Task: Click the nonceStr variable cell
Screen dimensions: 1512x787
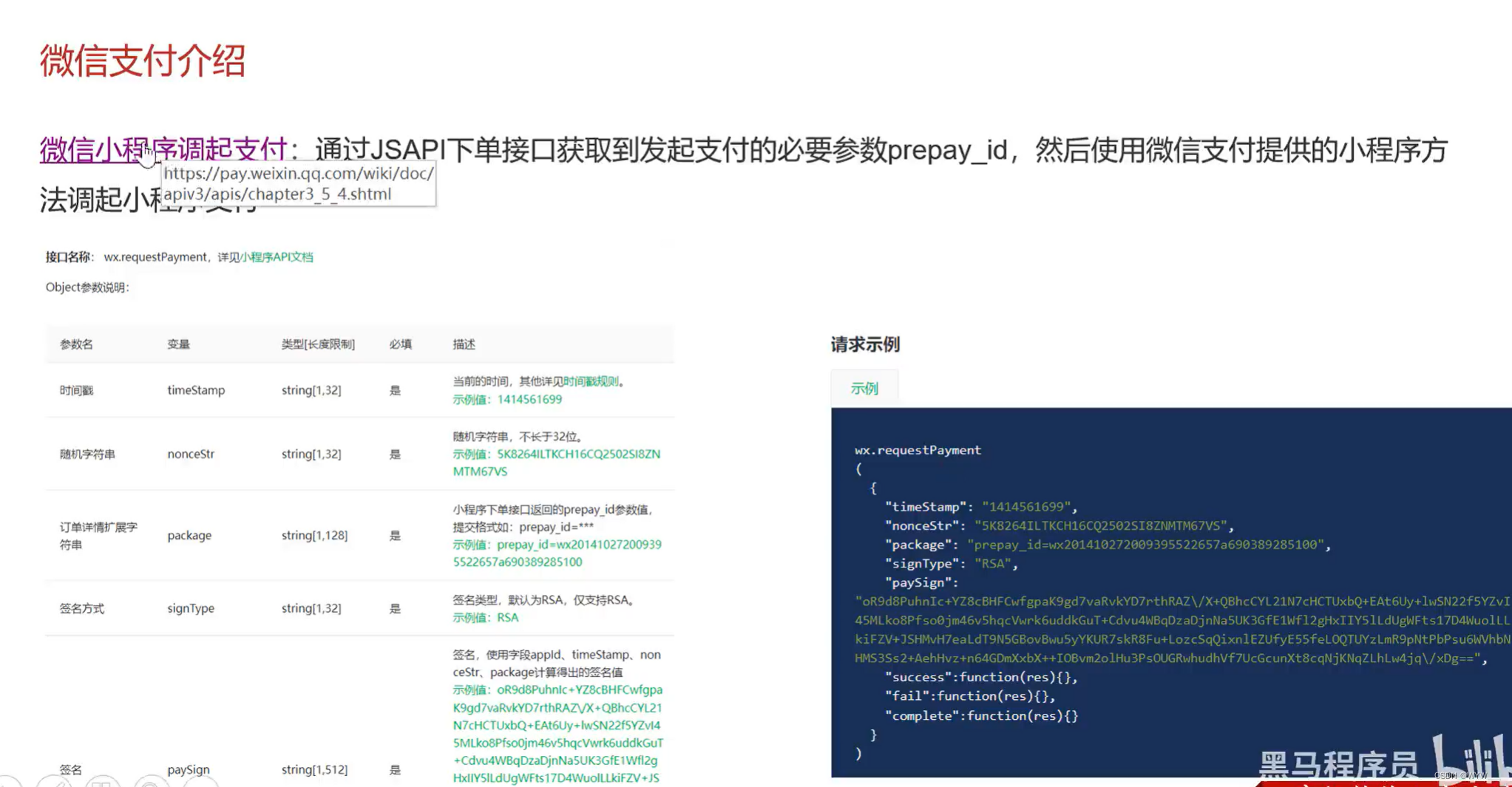Action: 191,454
